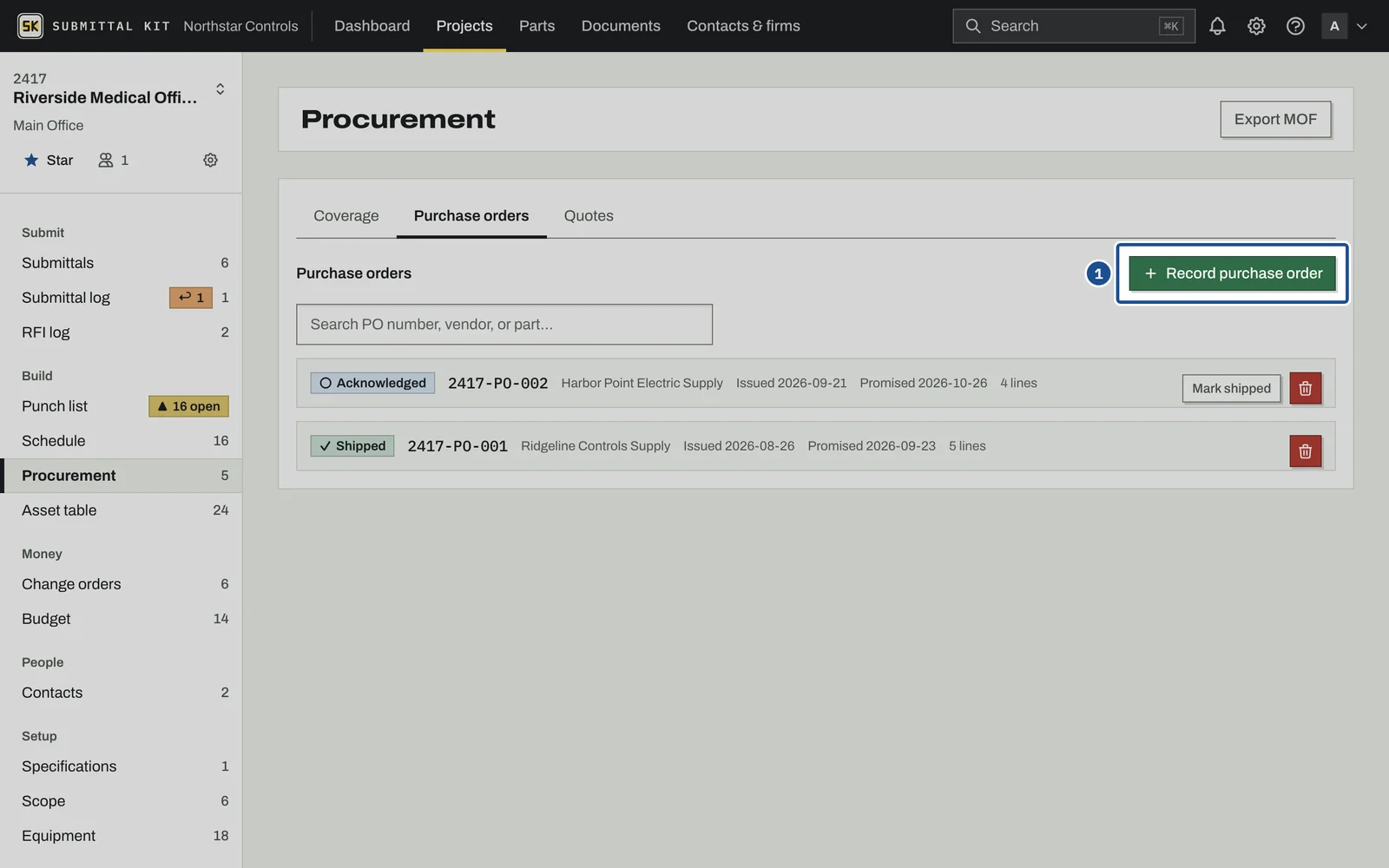The image size is (1389, 868).
Task: Expand the account menu chevron
Action: coord(1362,26)
